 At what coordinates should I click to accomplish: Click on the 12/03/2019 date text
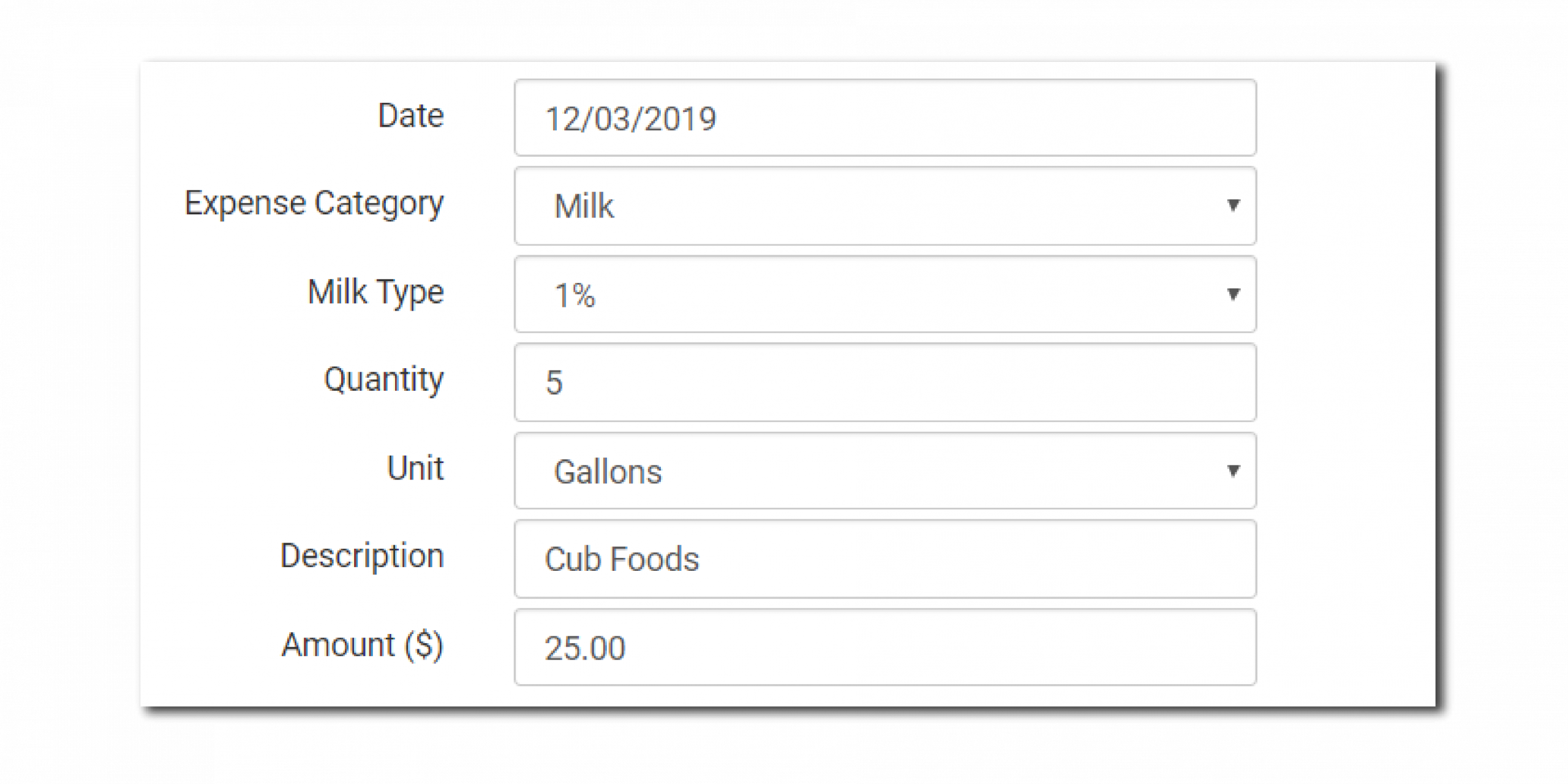click(x=630, y=119)
